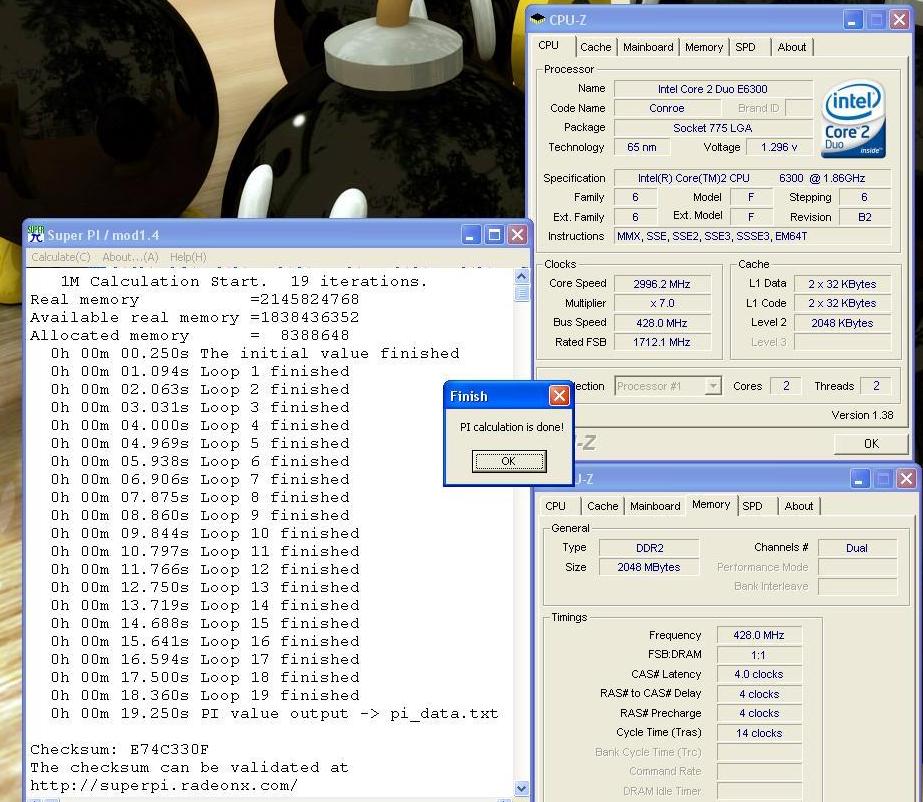923x802 pixels.
Task: Click the Technology value 65 nm
Action: pos(642,147)
